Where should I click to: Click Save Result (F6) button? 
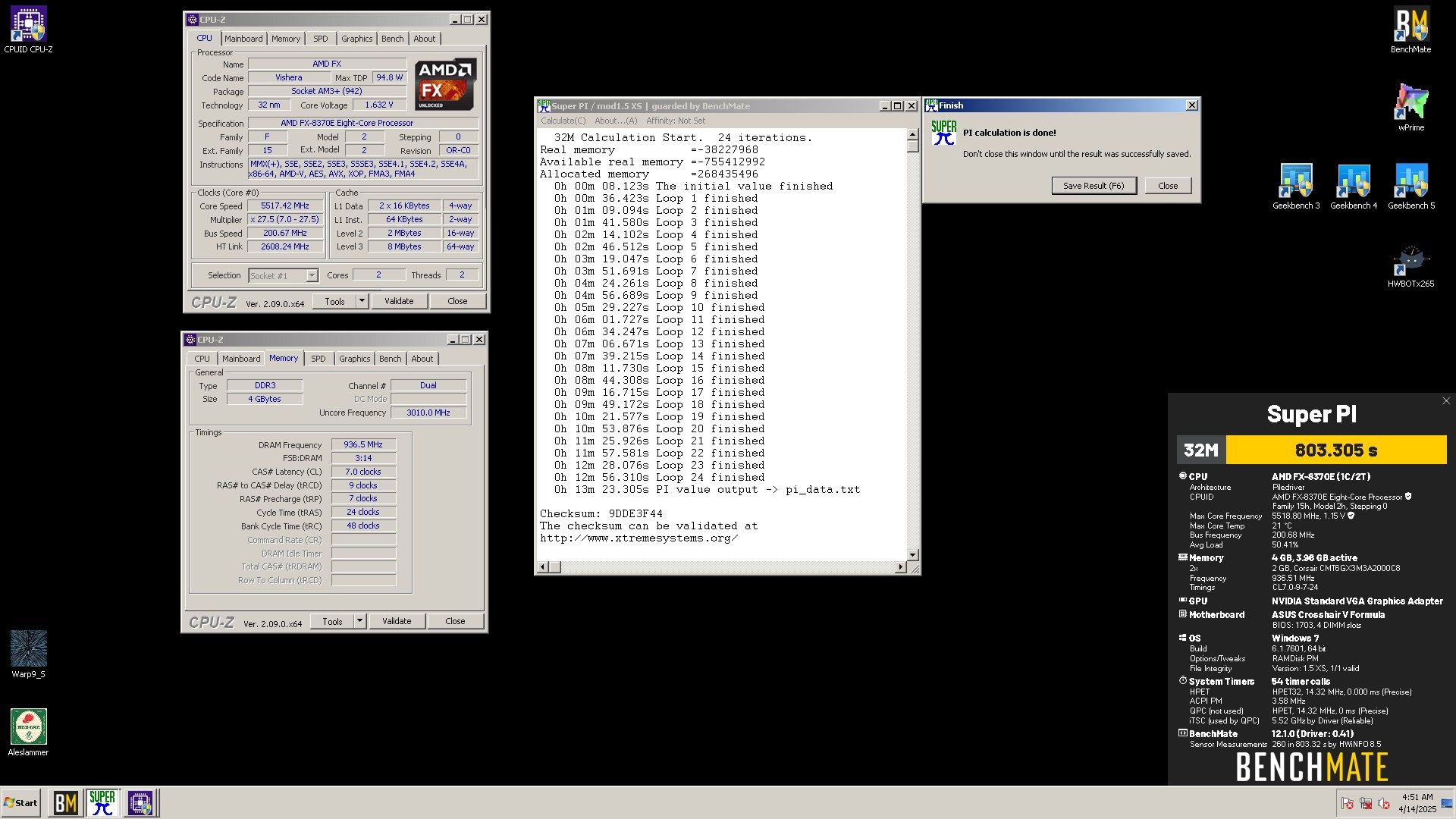click(1094, 186)
